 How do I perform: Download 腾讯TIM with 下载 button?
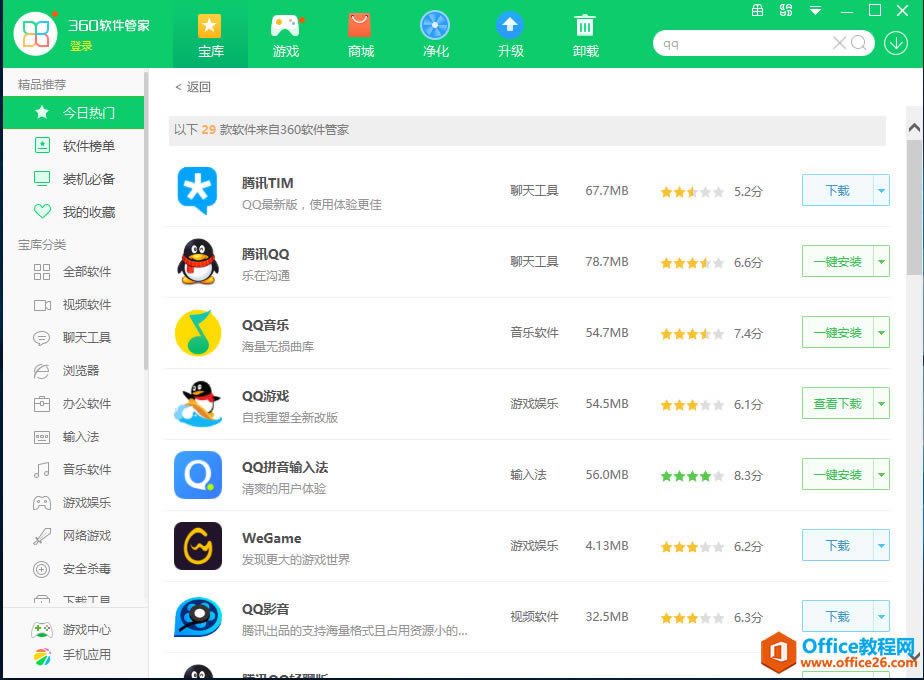(x=837, y=190)
